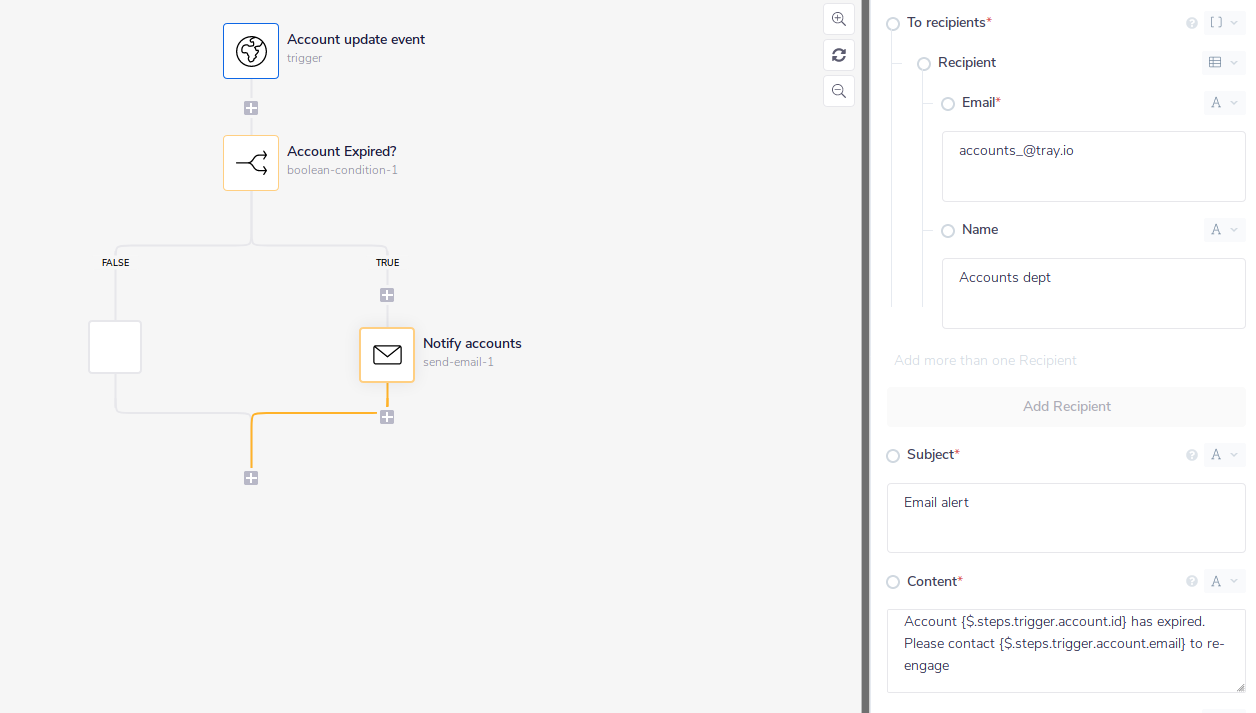Image resolution: width=1256 pixels, height=713 pixels.
Task: Click 'Add more than one Recipient'
Action: pyautogui.click(x=985, y=360)
